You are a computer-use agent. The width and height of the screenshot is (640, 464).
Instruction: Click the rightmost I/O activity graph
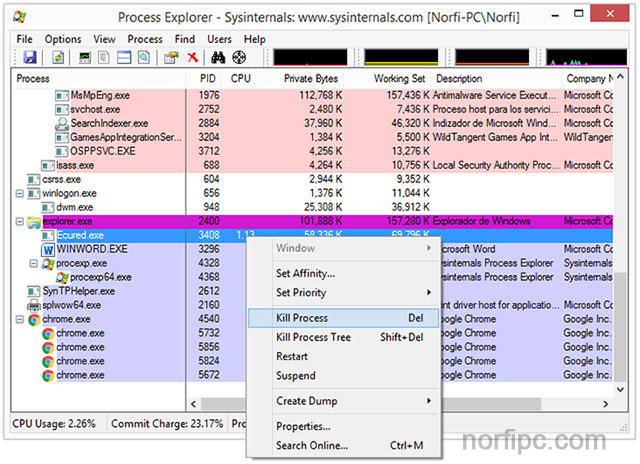(587, 57)
